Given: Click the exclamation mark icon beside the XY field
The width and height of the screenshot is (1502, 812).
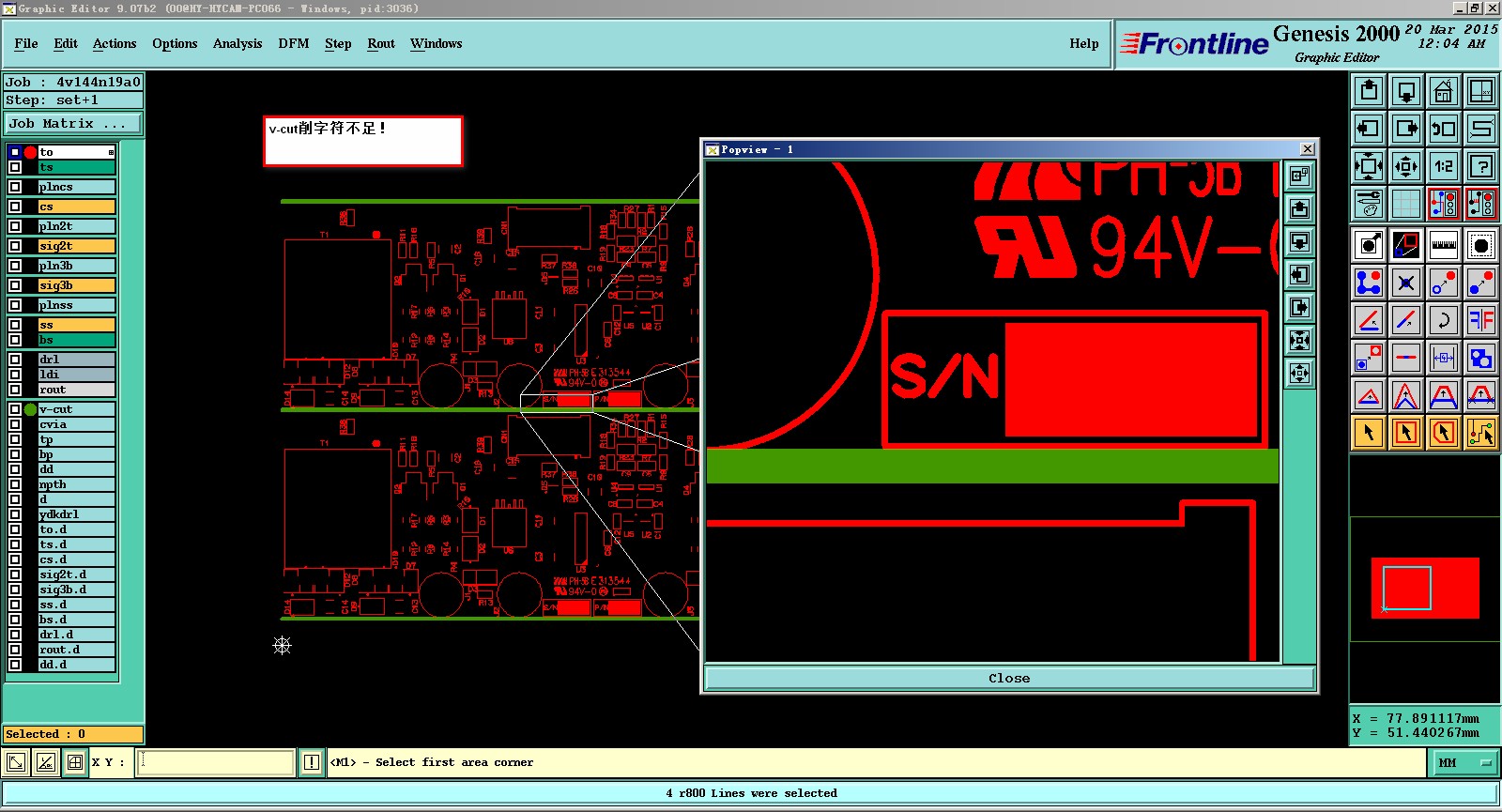Looking at the screenshot, I should [x=312, y=762].
